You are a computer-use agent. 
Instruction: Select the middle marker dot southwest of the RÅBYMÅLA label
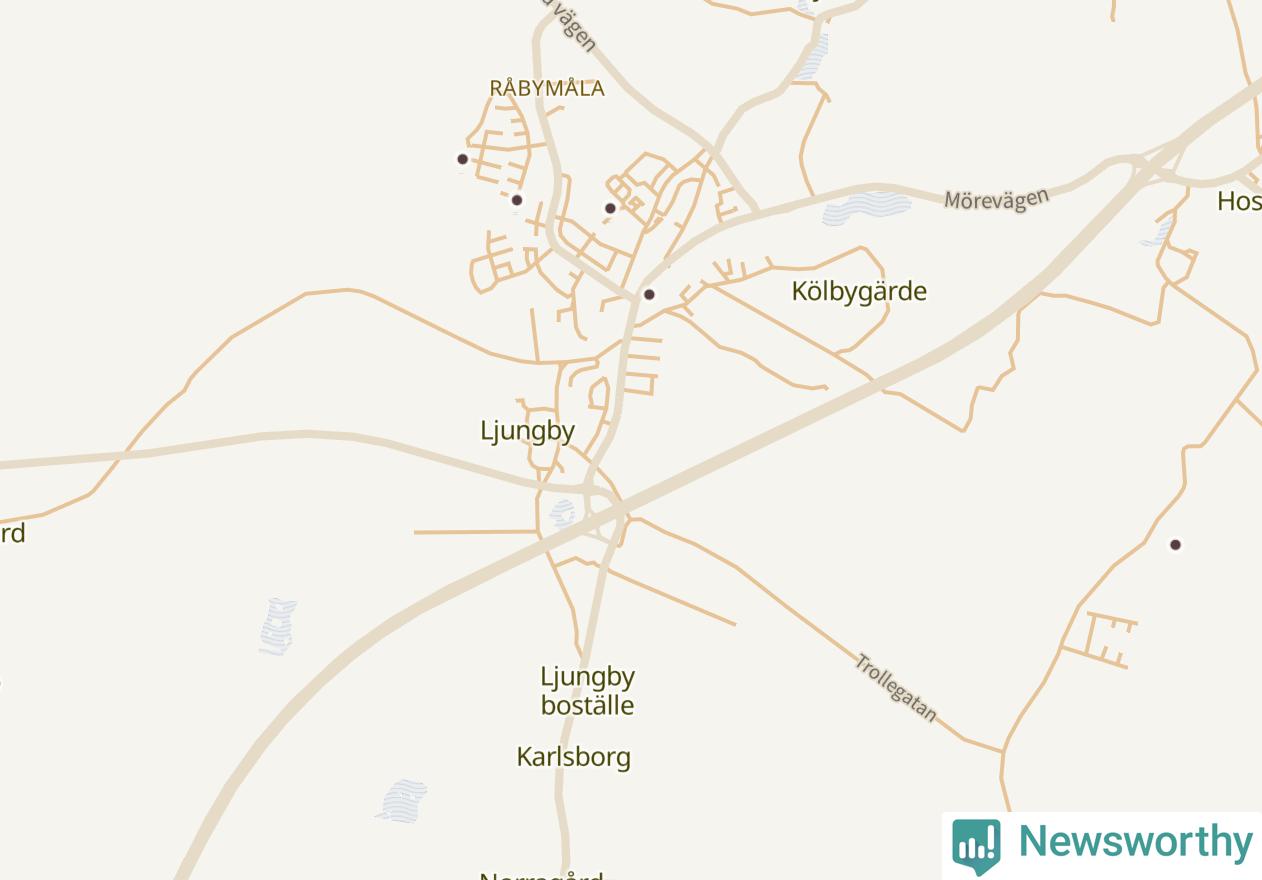(517, 200)
